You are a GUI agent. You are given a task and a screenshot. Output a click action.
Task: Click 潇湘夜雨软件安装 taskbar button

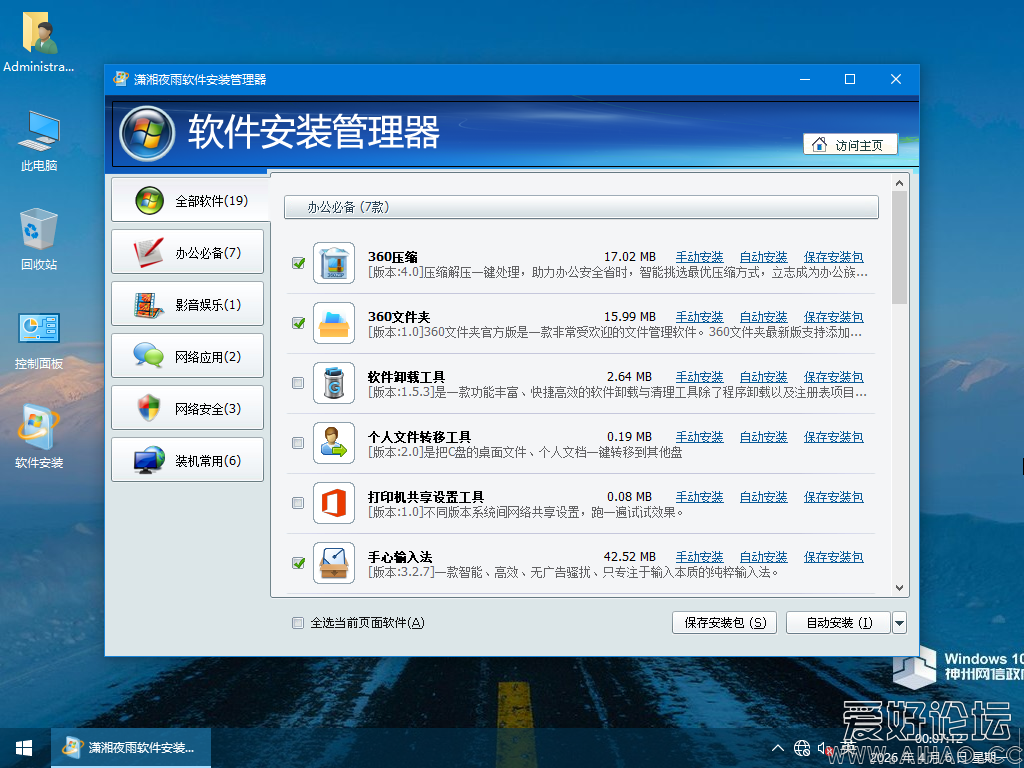coord(131,748)
